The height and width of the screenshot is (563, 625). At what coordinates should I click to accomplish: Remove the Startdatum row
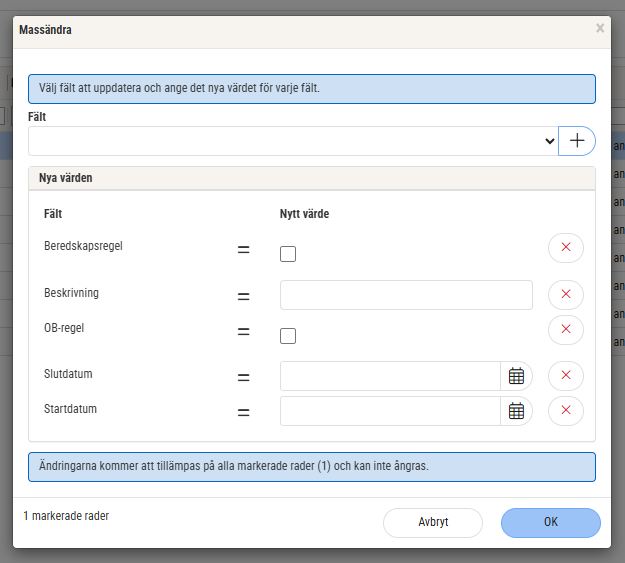[x=565, y=410]
